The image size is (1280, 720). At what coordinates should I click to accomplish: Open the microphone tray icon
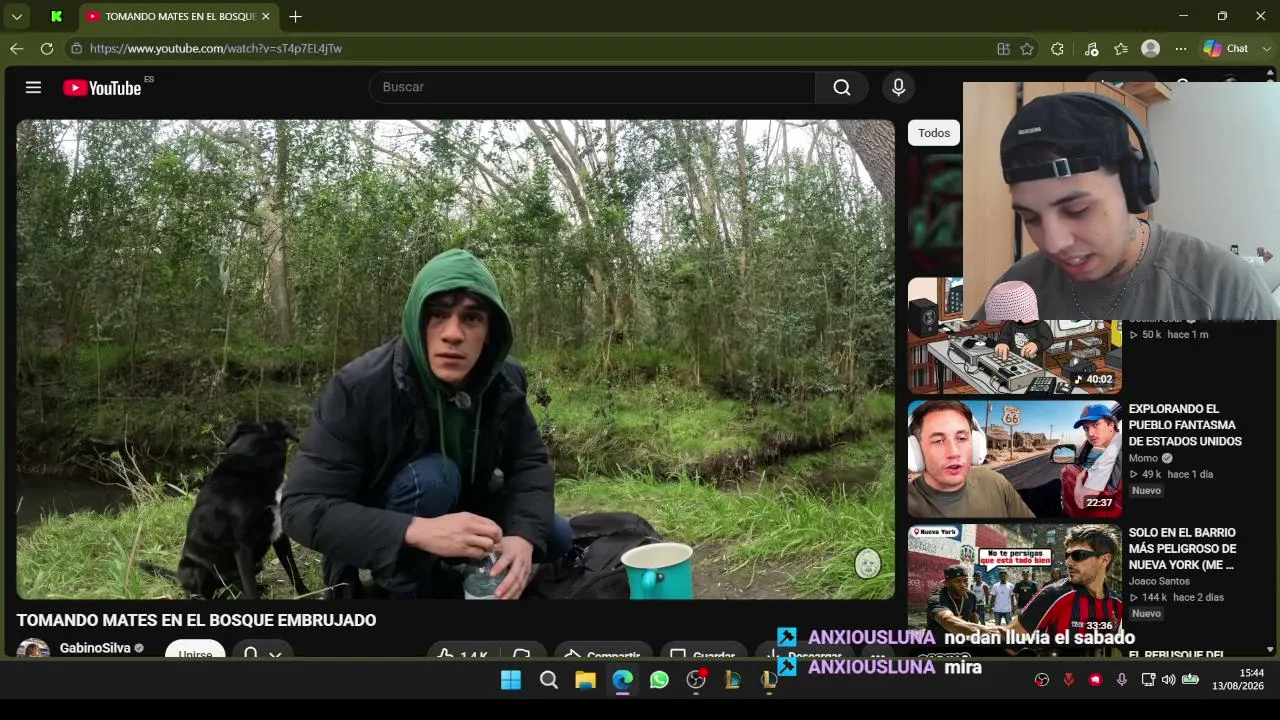pyautogui.click(x=1122, y=680)
